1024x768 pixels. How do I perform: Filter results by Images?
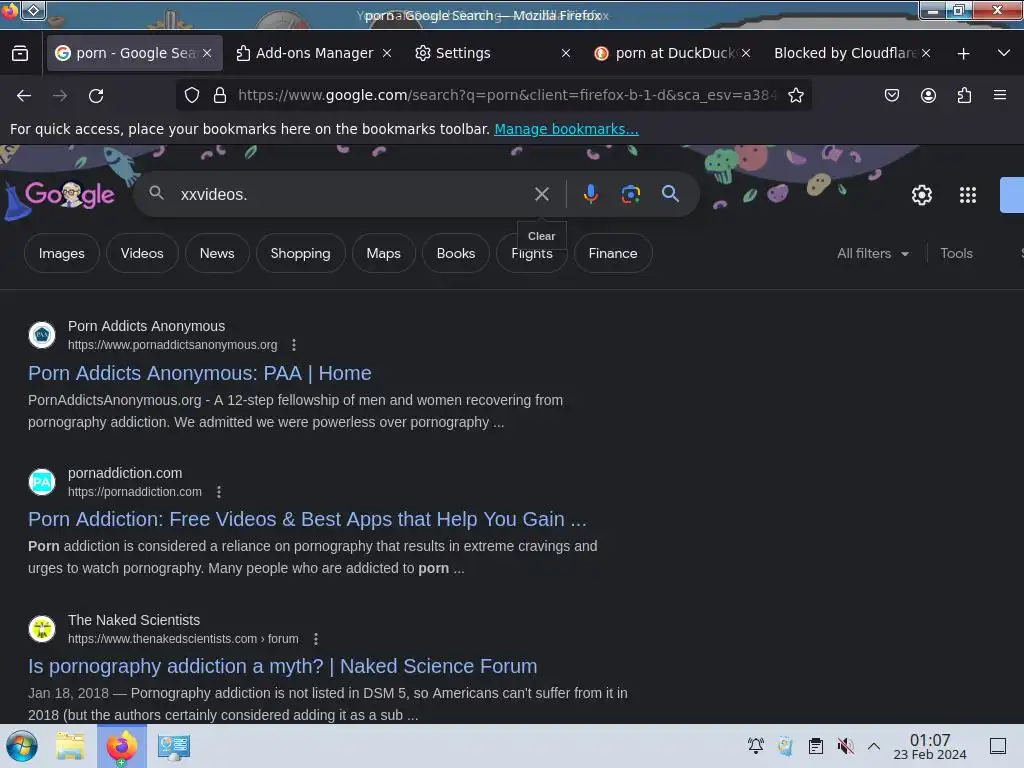tap(61, 253)
